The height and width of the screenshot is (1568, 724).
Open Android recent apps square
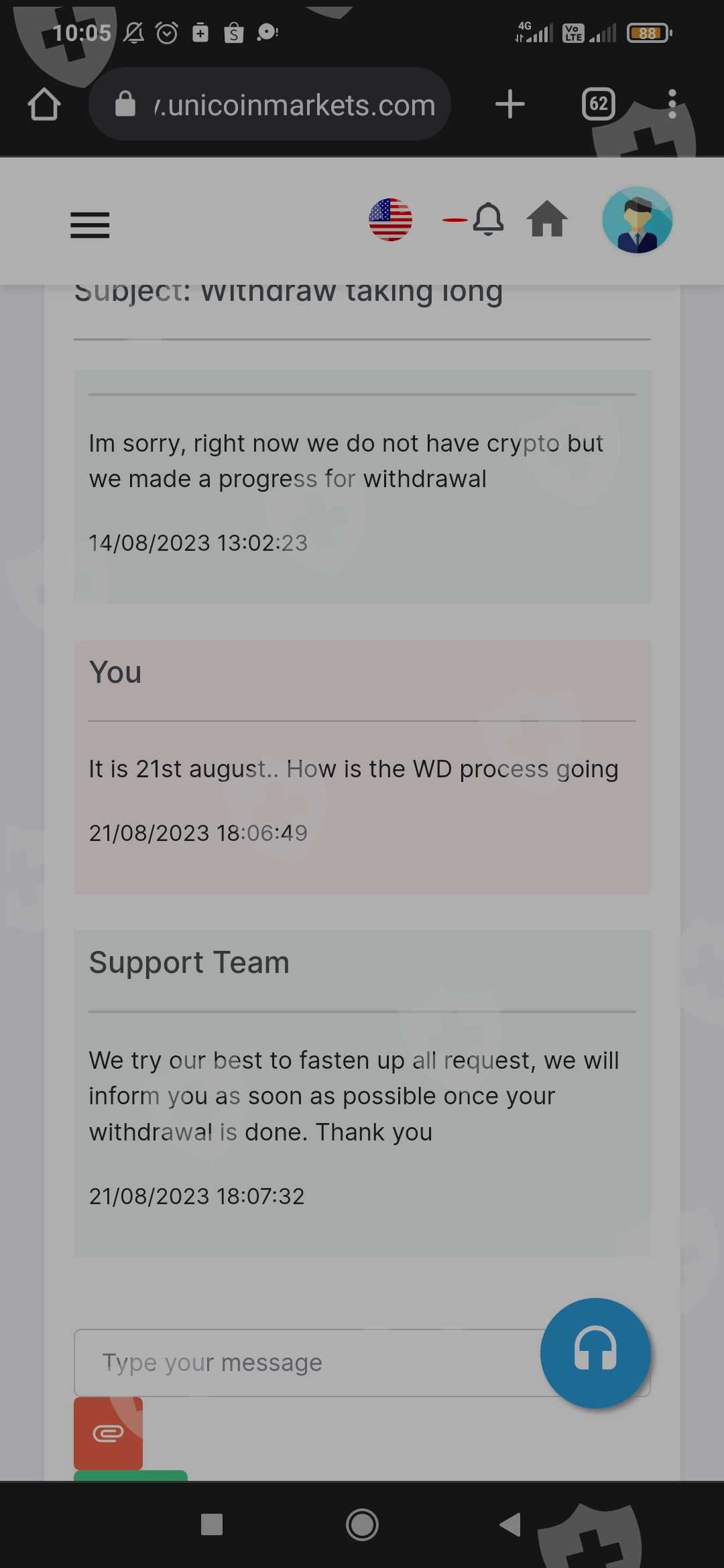[x=212, y=1524]
